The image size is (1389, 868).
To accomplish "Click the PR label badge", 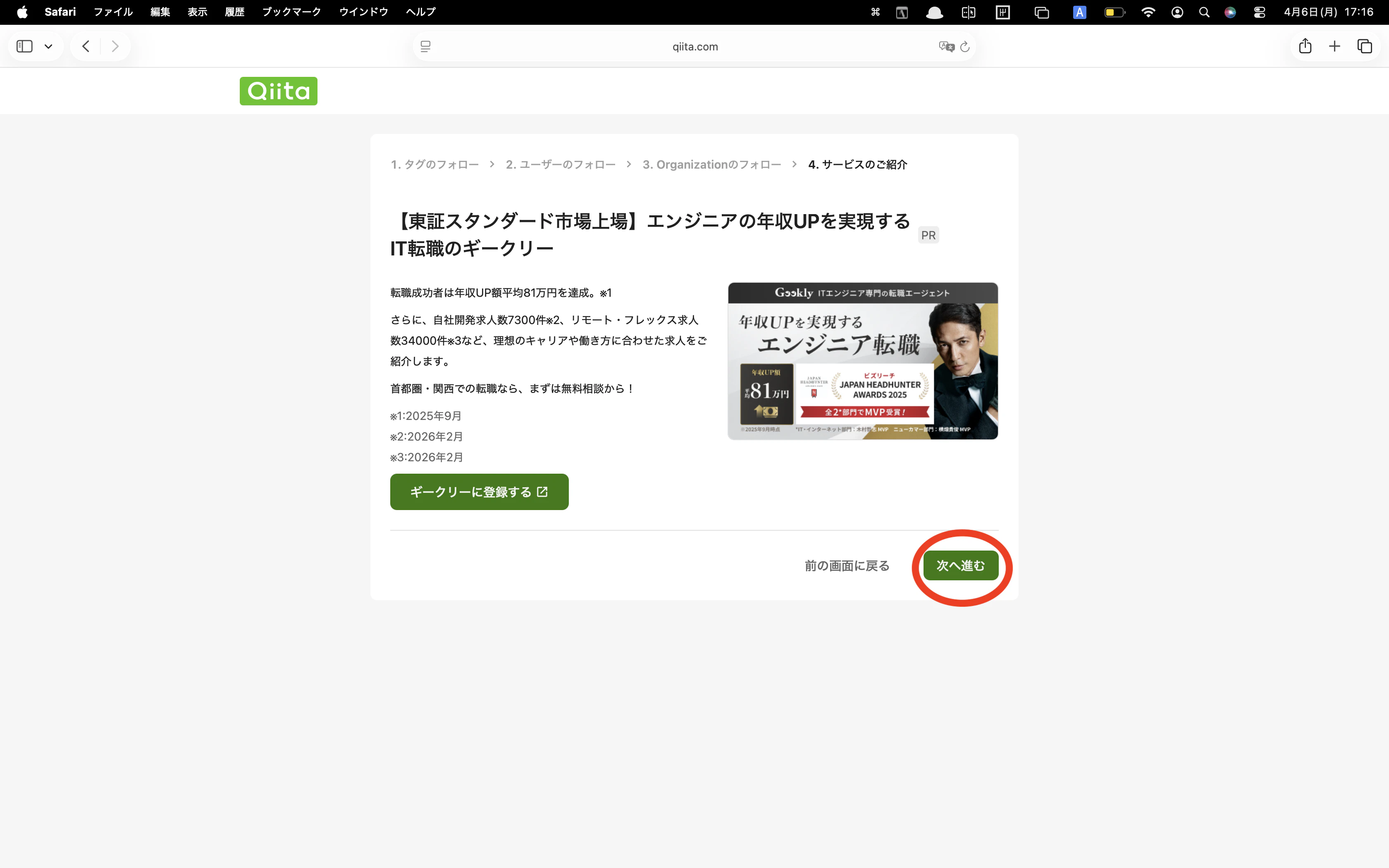I will (x=928, y=235).
